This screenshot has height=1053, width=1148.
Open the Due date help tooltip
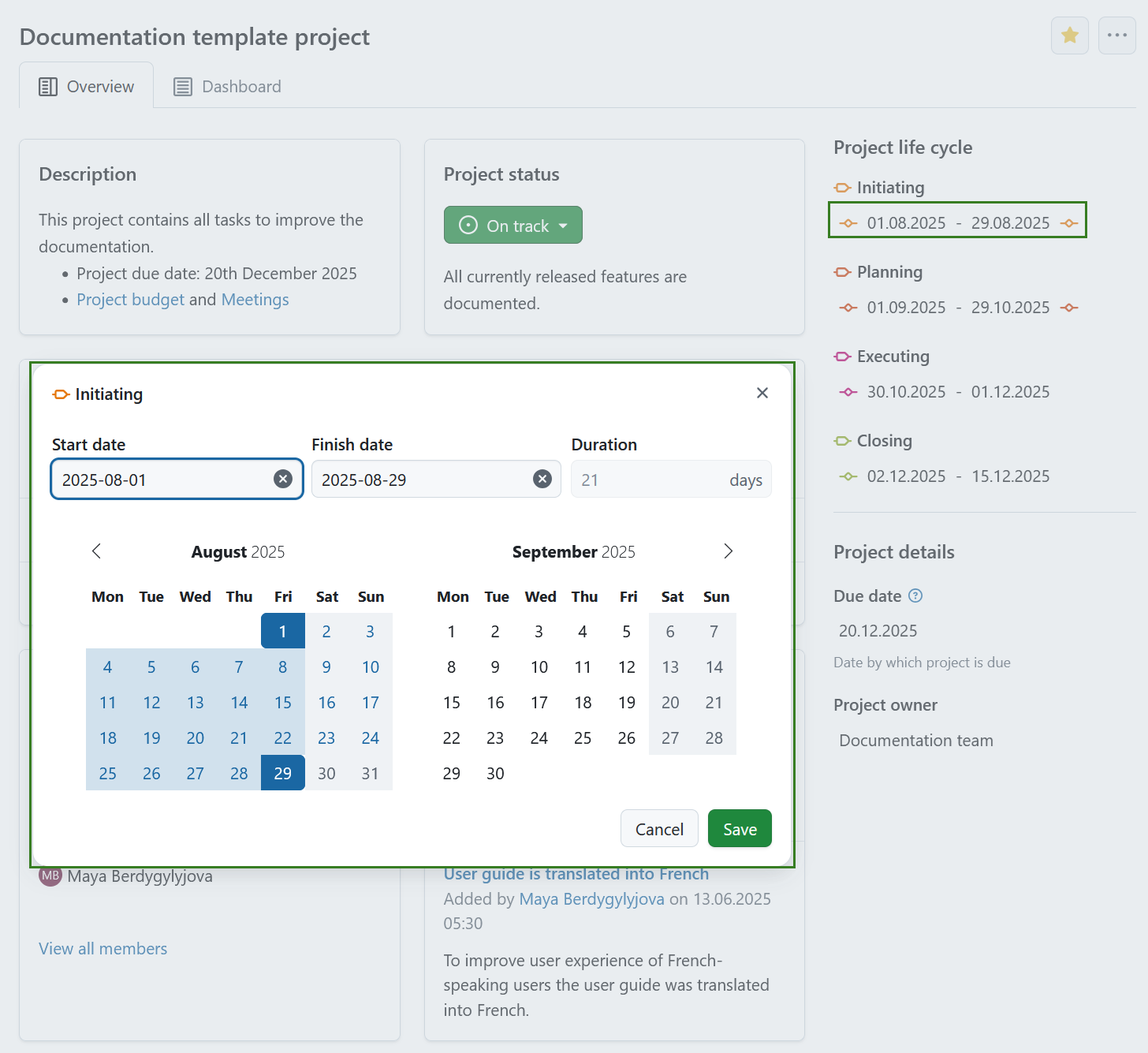click(x=915, y=596)
